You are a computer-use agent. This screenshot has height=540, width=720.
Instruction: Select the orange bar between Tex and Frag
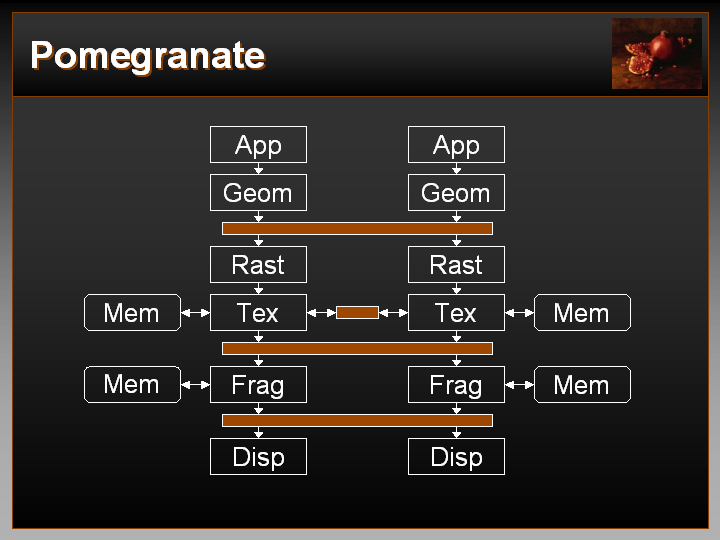coord(357,349)
